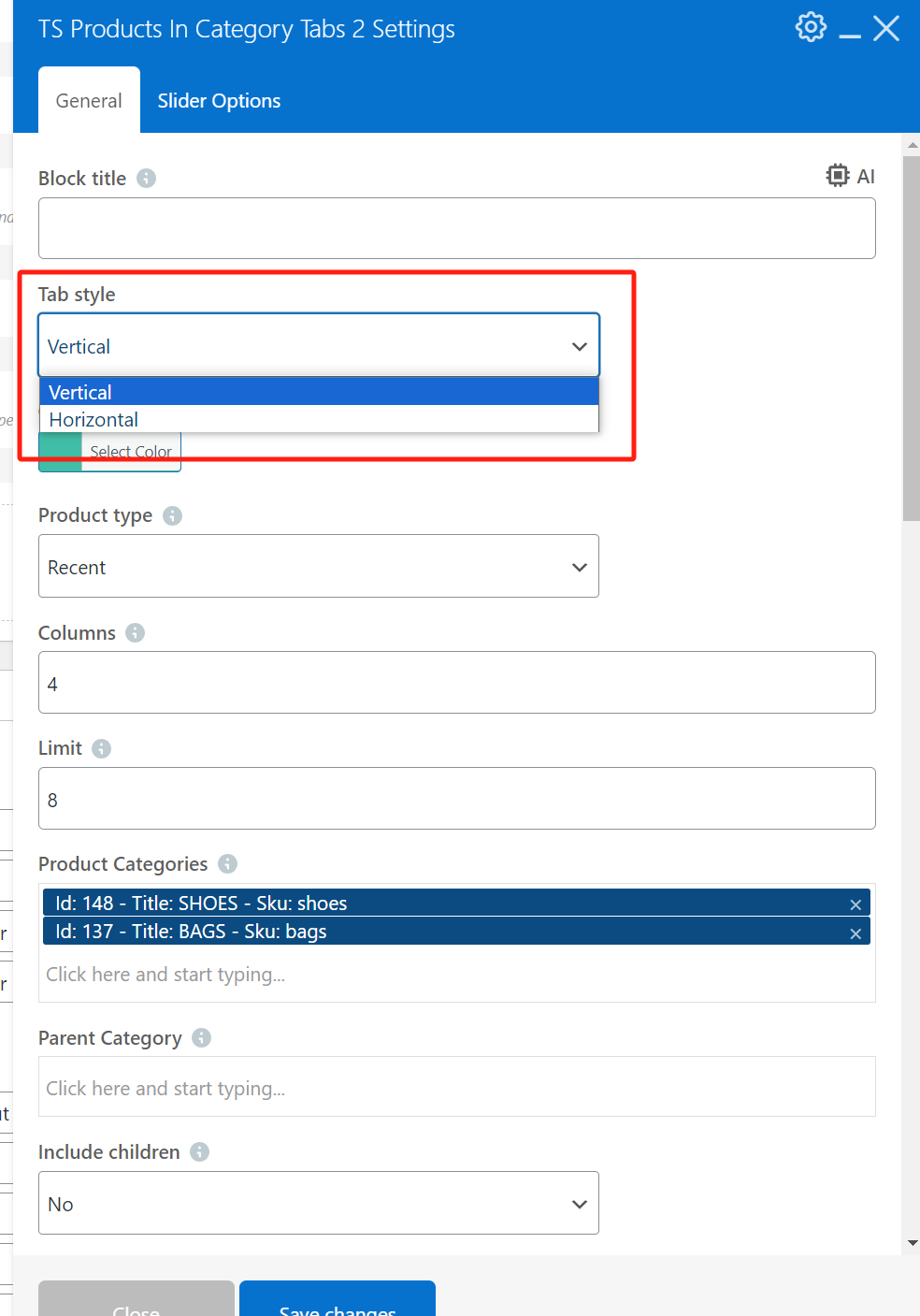The image size is (920, 1316).
Task: Remove the SHOES category chip
Action: pos(855,903)
